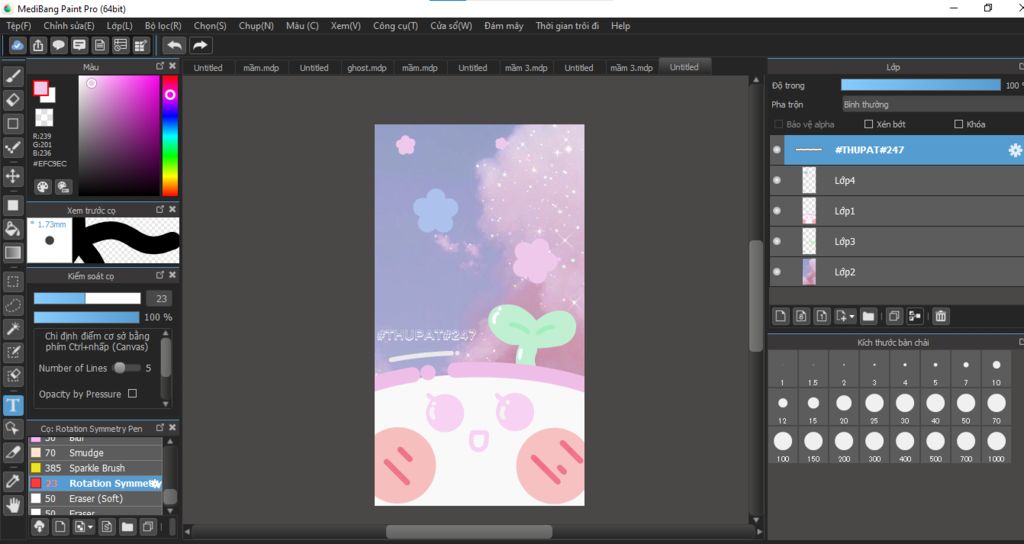Open the add brush dropdown in brush panel
Screen dimensions: 1024x544
pos(91,526)
